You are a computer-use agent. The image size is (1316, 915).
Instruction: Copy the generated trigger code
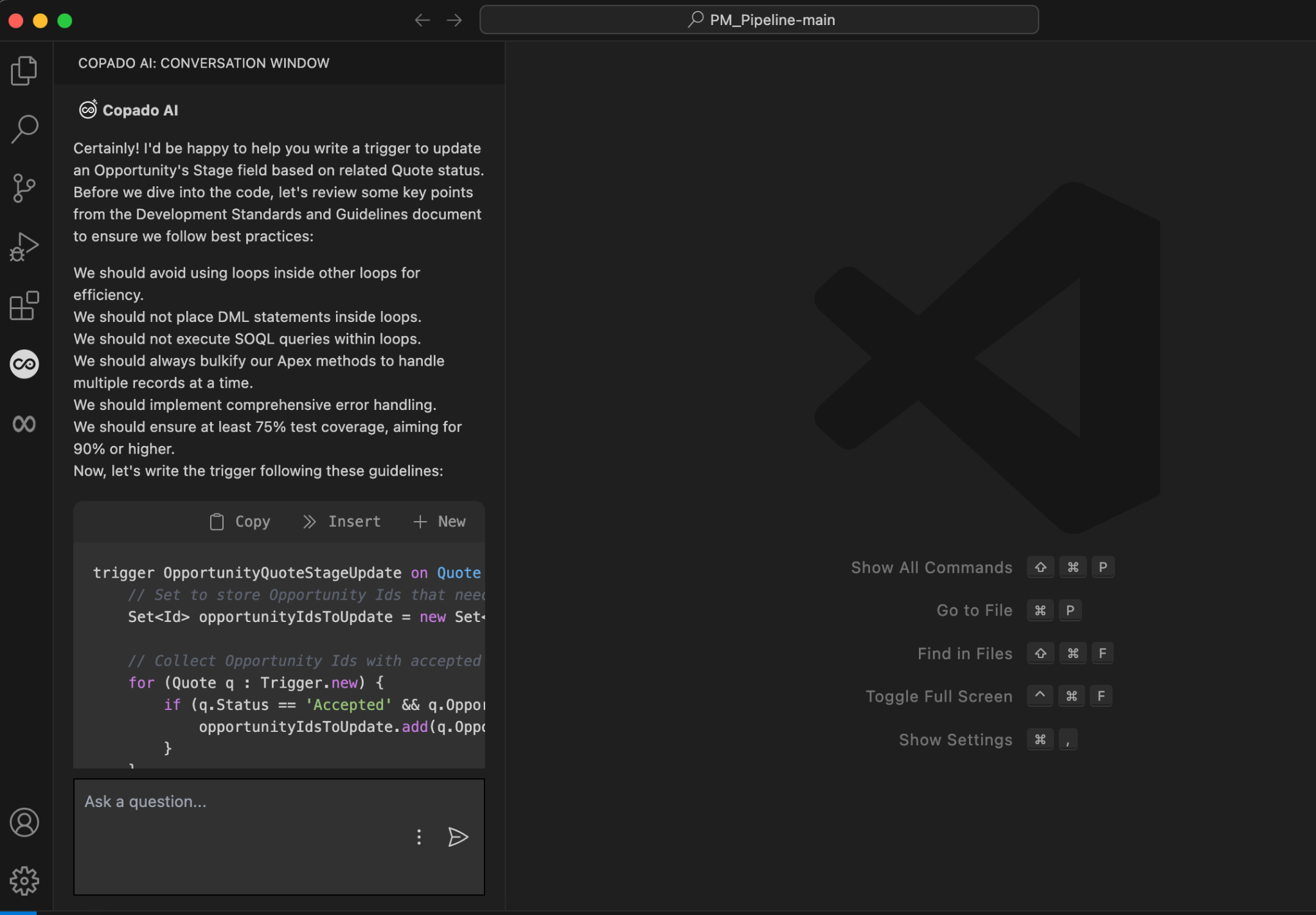pos(240,522)
